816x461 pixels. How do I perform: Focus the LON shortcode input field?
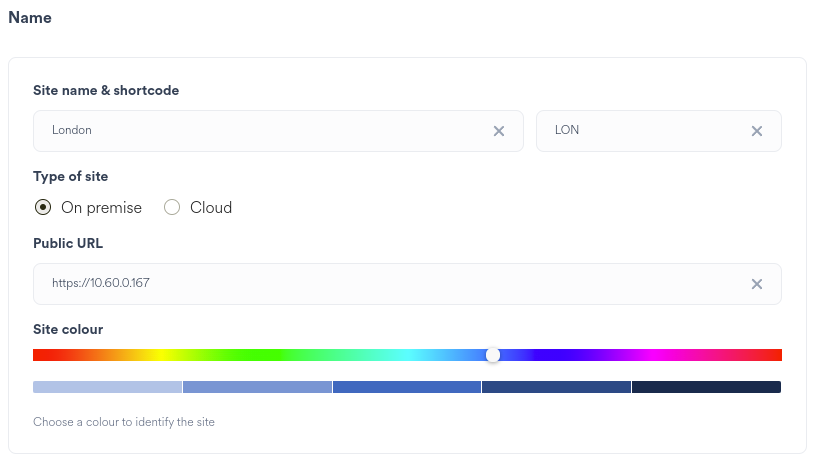640,131
